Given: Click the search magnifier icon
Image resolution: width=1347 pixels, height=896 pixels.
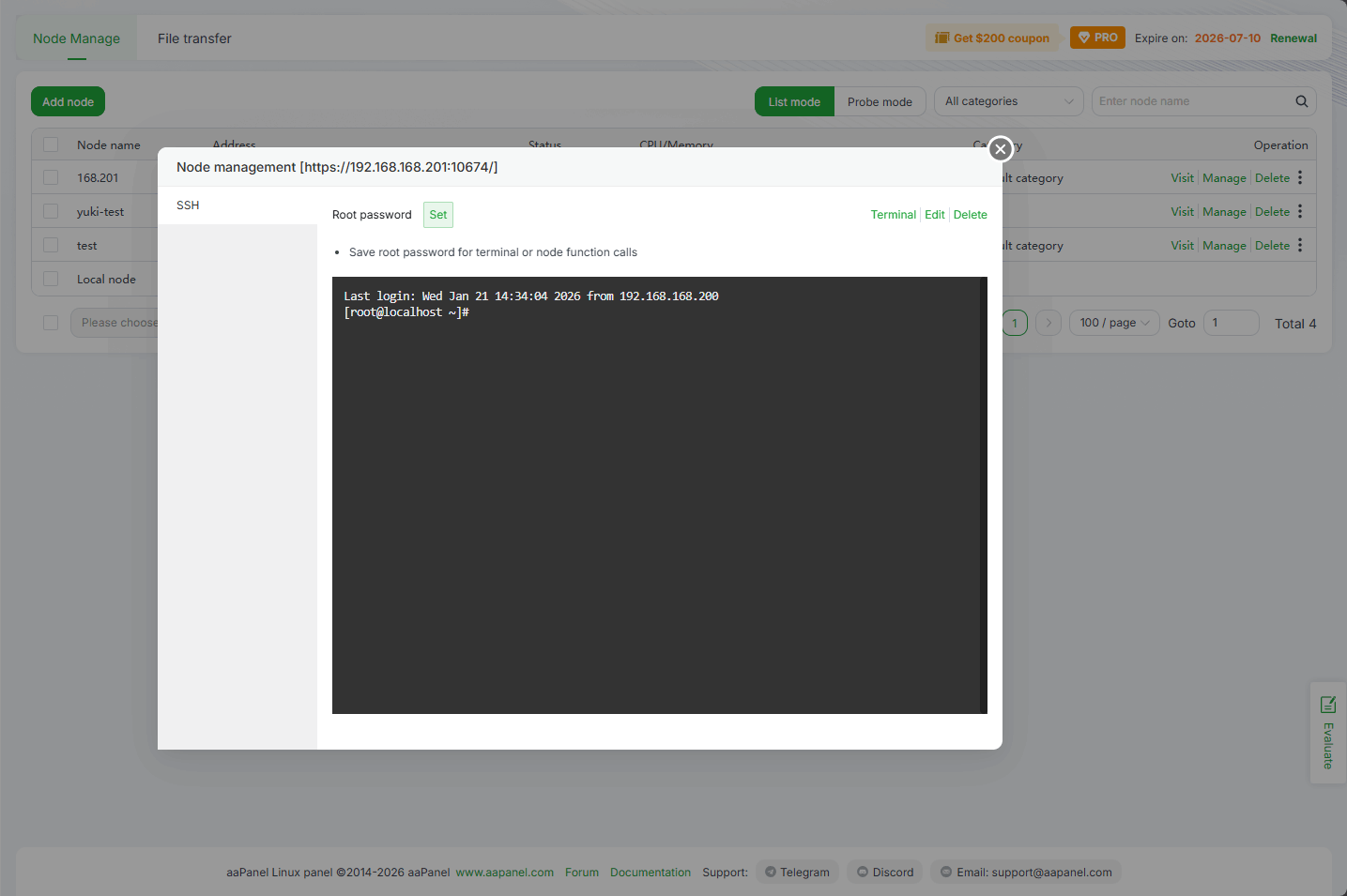Looking at the screenshot, I should (1301, 101).
